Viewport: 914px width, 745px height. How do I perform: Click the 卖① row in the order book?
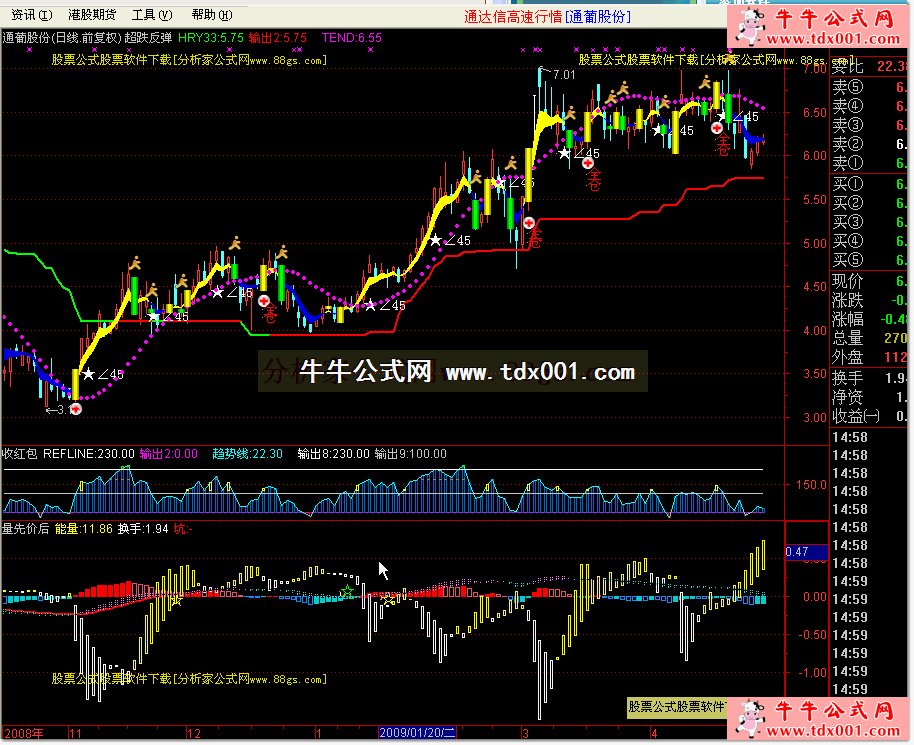click(x=870, y=163)
